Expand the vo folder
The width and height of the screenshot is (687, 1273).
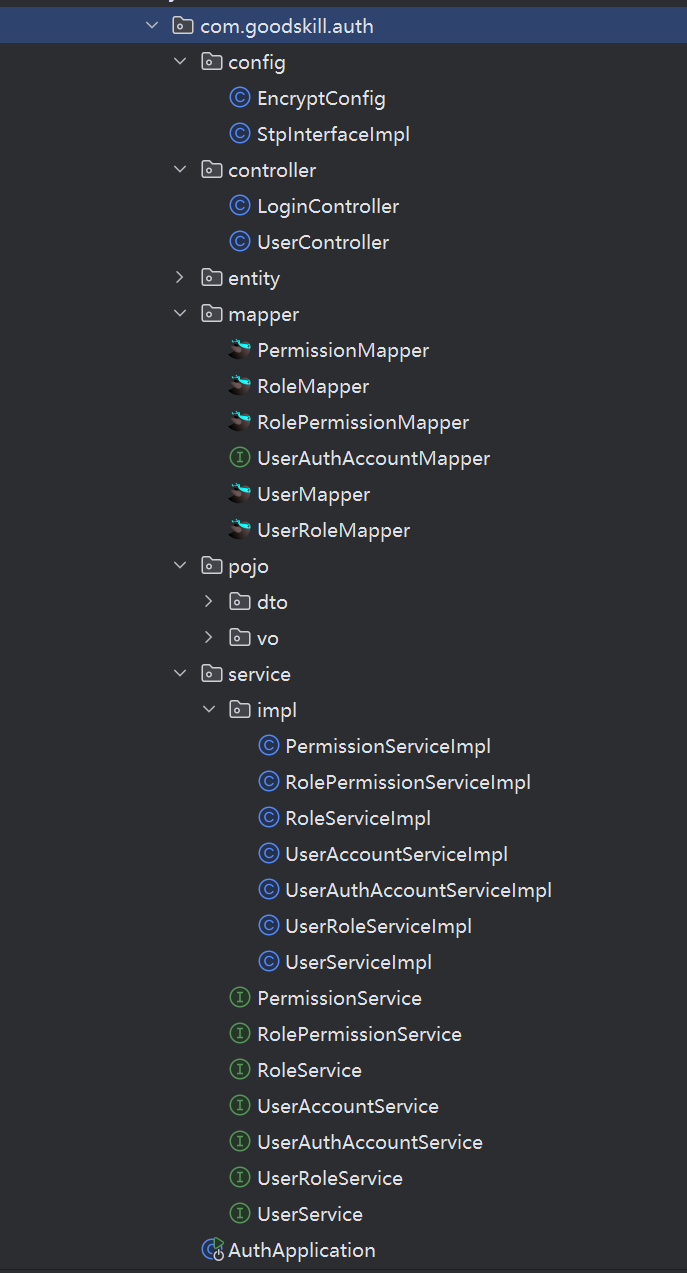(208, 638)
